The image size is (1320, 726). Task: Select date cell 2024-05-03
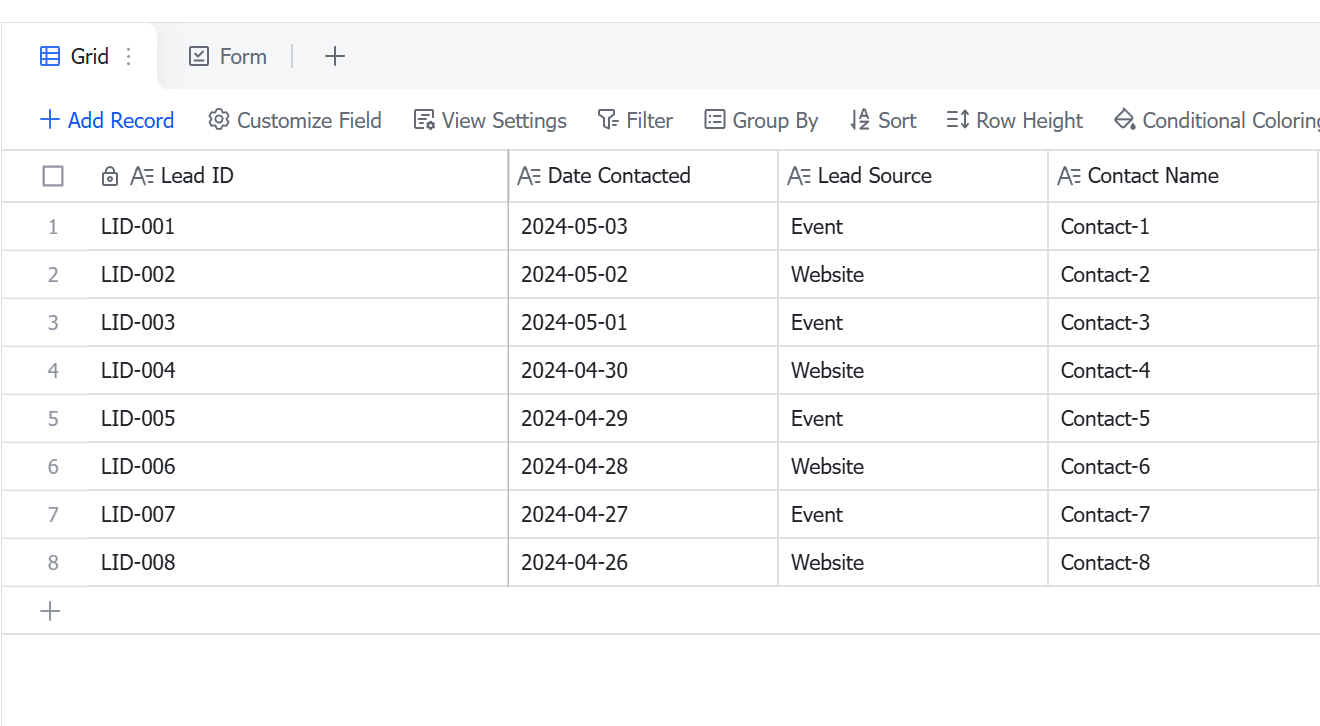click(x=643, y=226)
